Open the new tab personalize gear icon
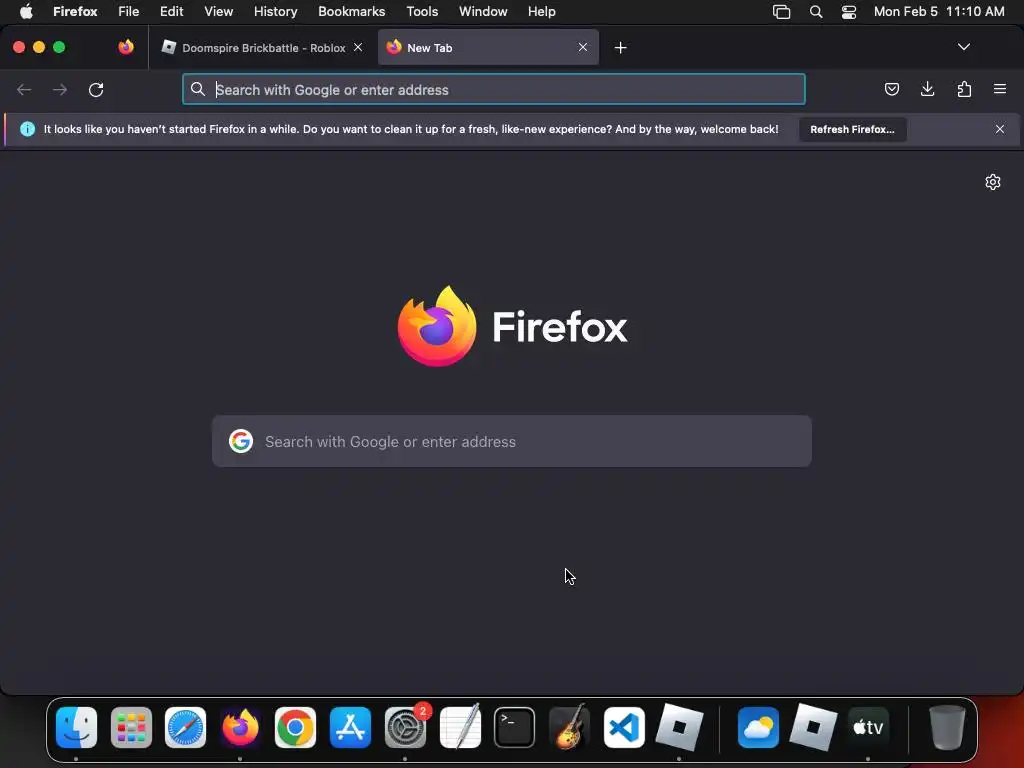The image size is (1024, 768). tap(993, 182)
